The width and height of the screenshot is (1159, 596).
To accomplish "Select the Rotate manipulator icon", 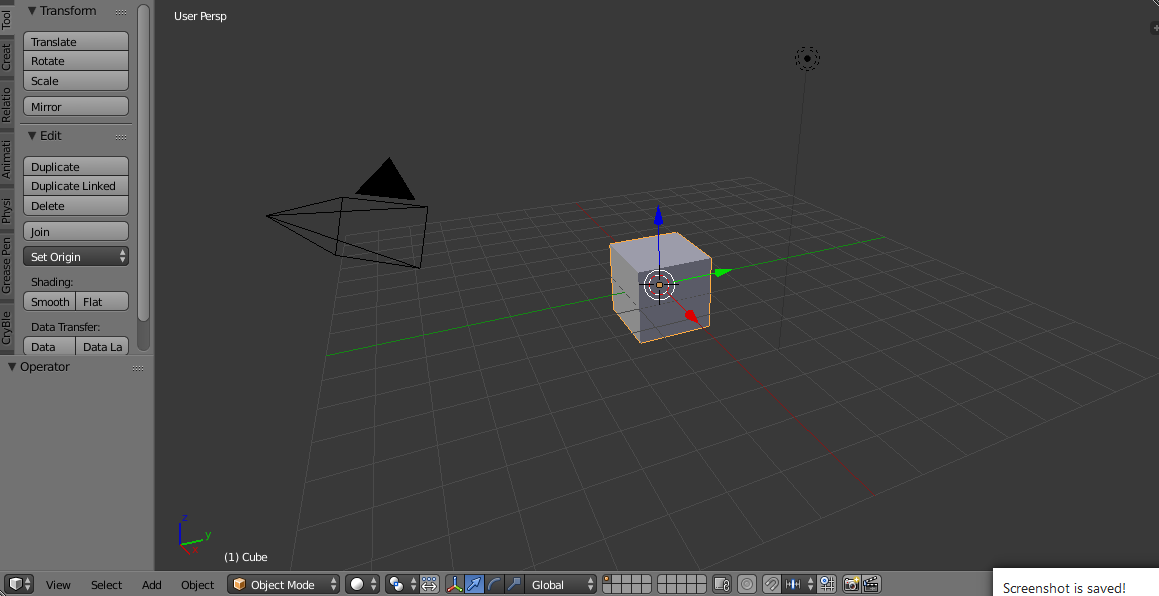I will [496, 584].
